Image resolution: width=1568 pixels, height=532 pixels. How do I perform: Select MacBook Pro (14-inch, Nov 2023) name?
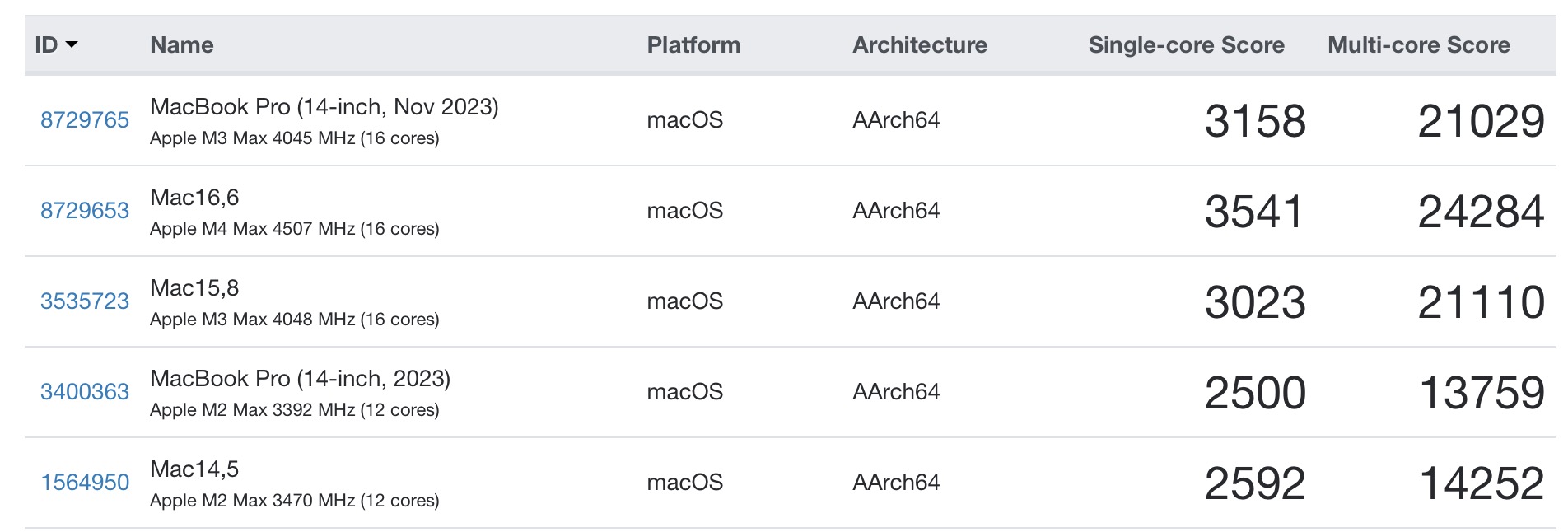pos(324,107)
